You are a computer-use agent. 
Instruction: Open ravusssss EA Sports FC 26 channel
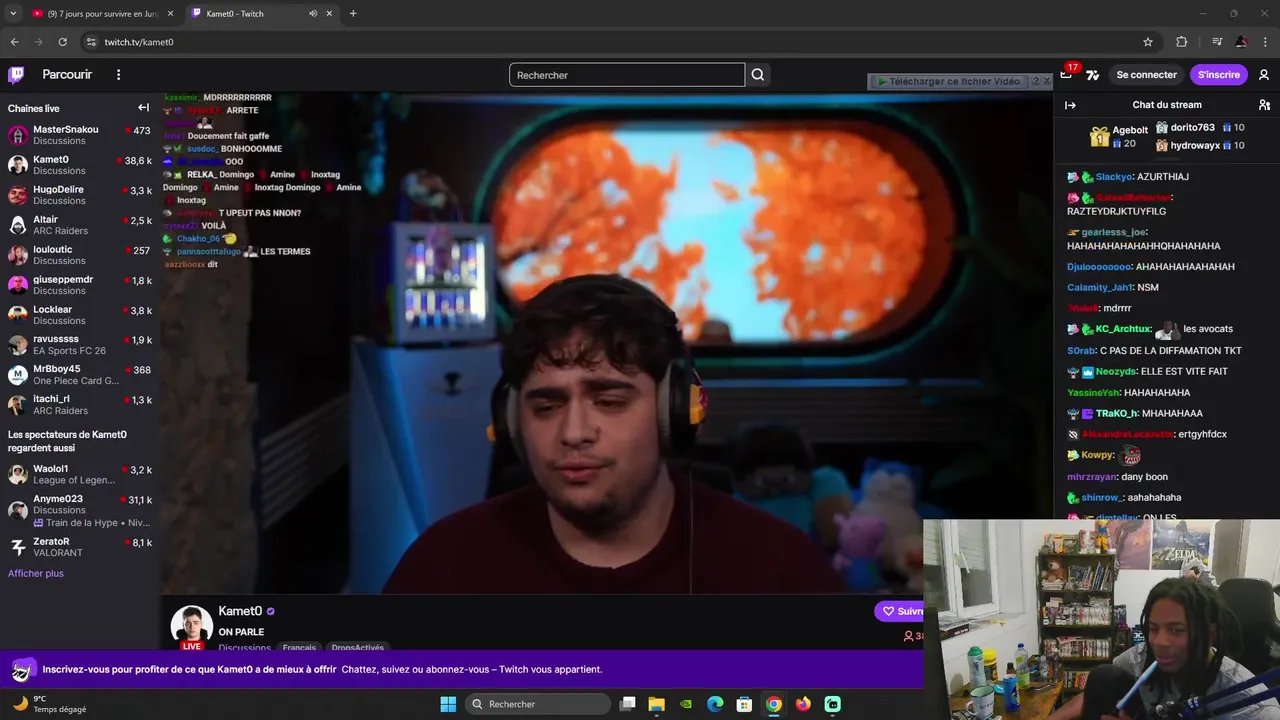tap(80, 345)
